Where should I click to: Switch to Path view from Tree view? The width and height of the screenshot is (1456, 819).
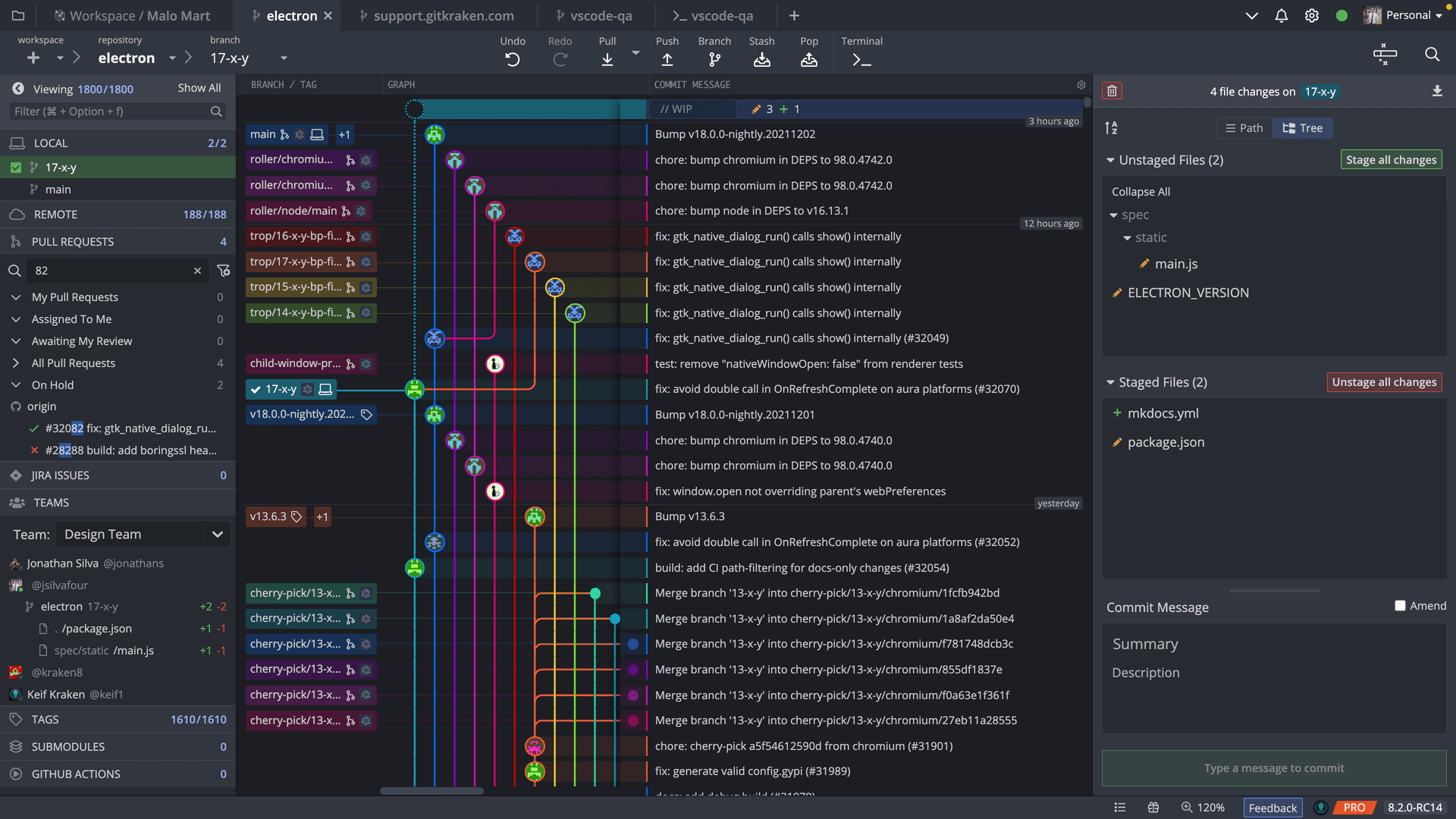1244,128
